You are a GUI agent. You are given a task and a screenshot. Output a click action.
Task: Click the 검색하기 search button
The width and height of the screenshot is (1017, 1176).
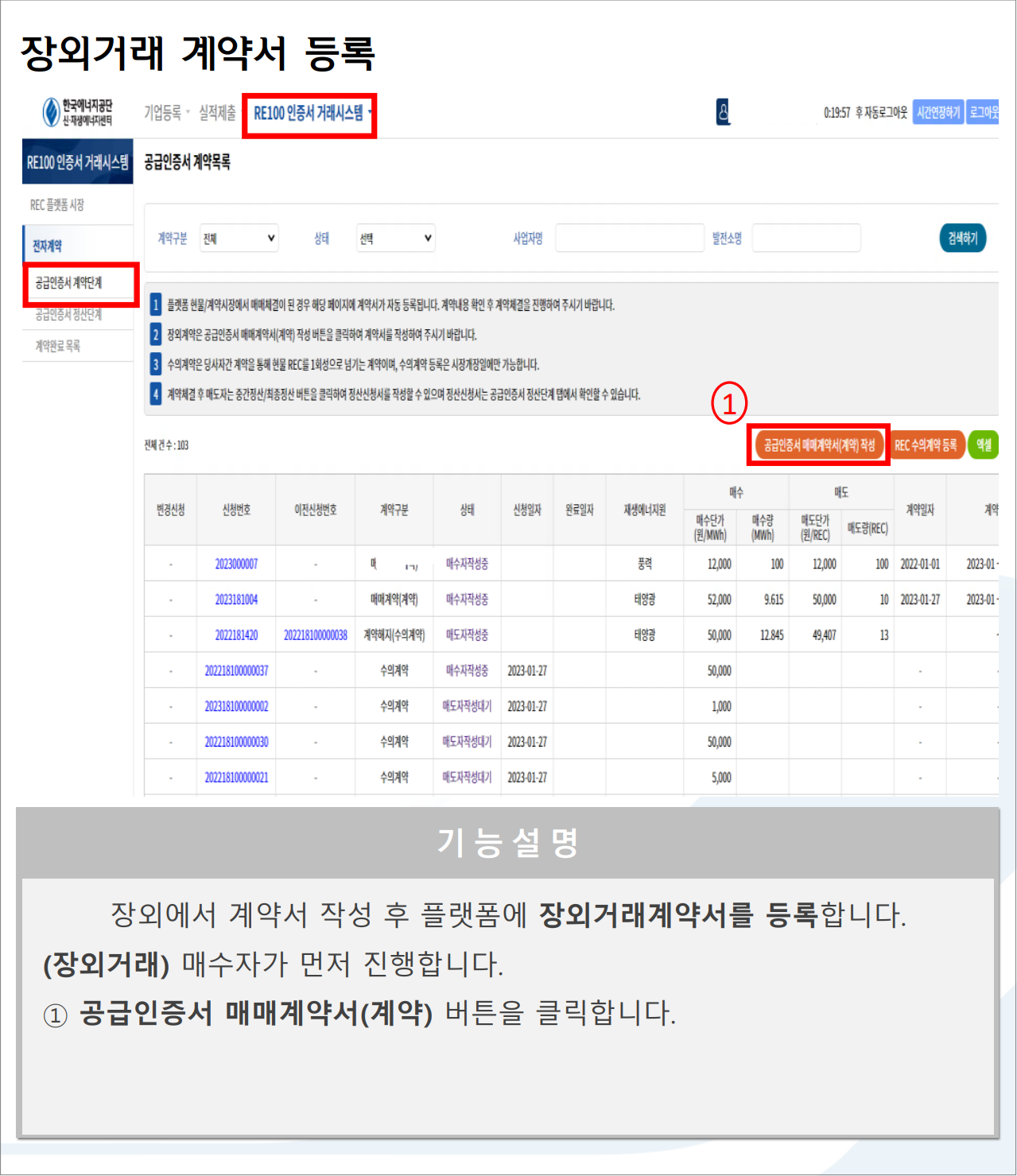[962, 238]
